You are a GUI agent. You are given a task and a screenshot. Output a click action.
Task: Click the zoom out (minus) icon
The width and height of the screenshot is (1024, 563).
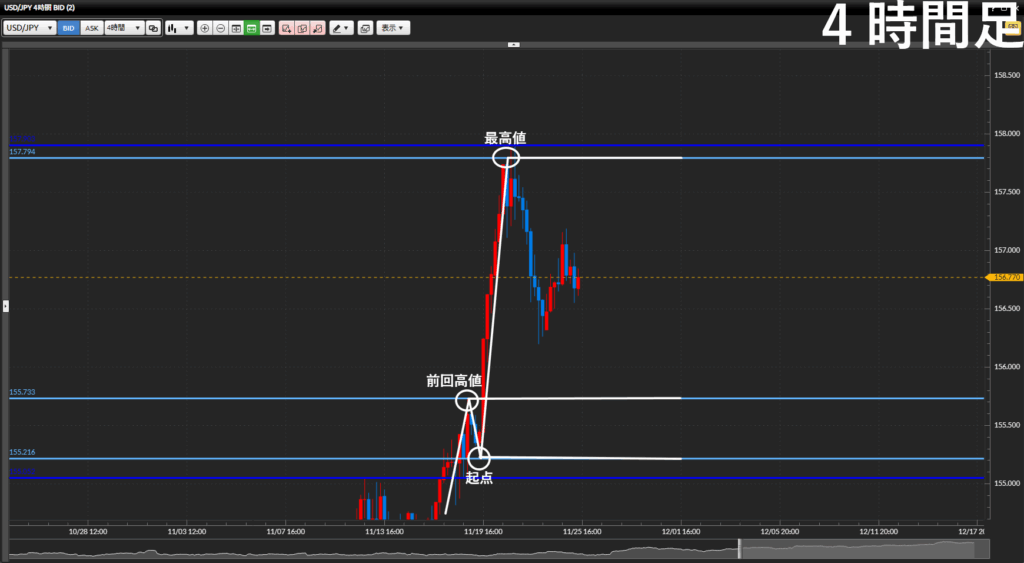220,28
